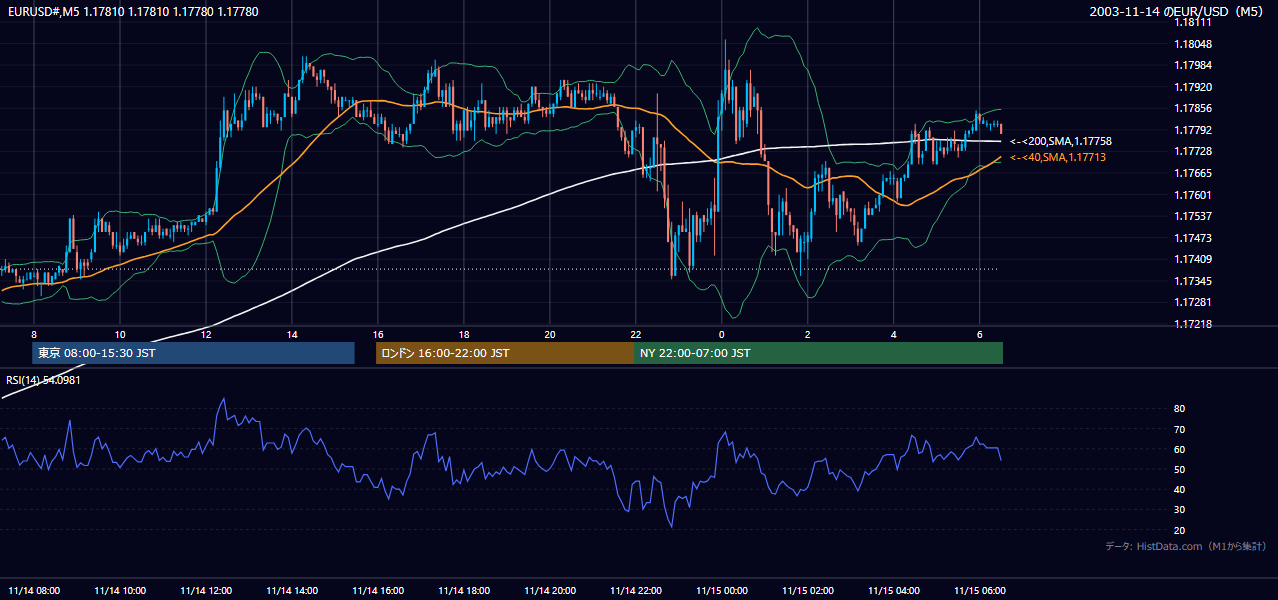The image size is (1278, 600).
Task: Click the RSI(14) 54.0981 indicator label
Action: click(x=44, y=380)
